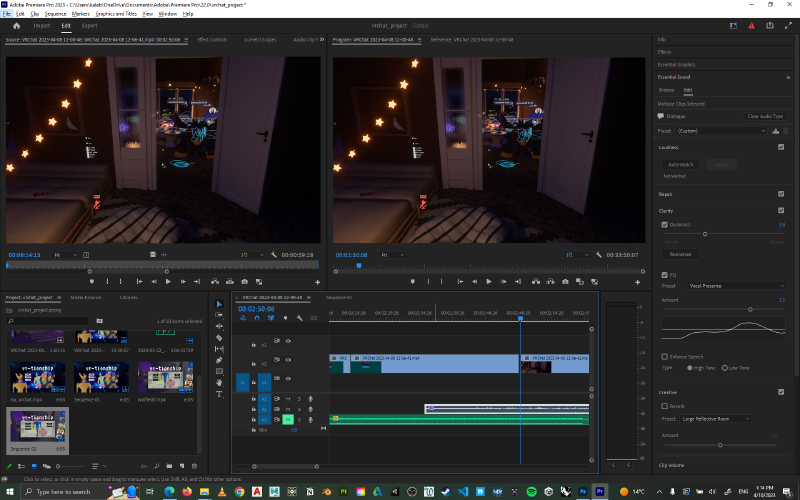Toggle Repair section checkbox

tap(781, 194)
